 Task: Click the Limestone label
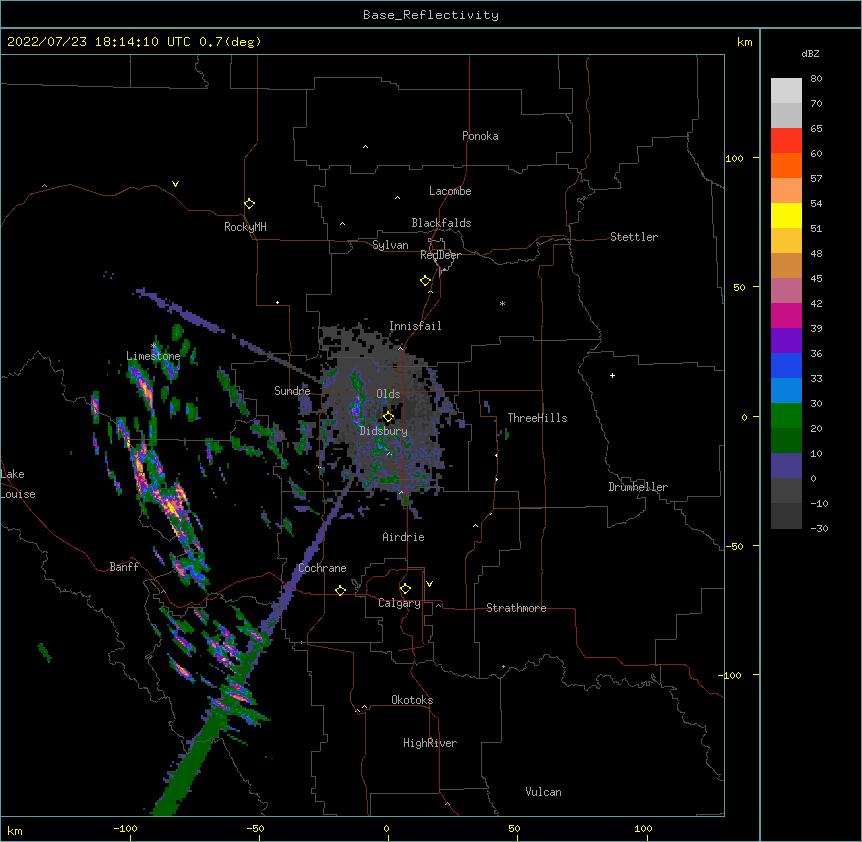(153, 356)
